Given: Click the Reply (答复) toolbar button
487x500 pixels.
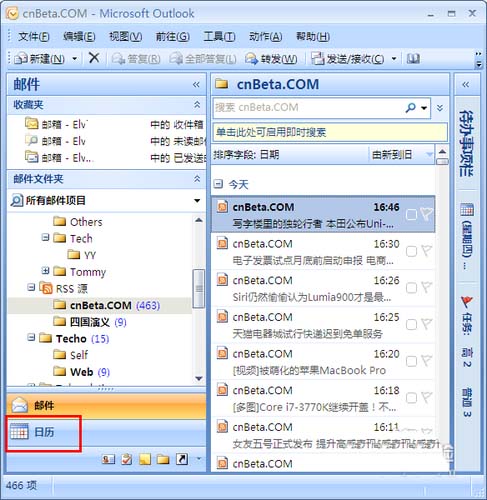Looking at the screenshot, I should pos(136,59).
